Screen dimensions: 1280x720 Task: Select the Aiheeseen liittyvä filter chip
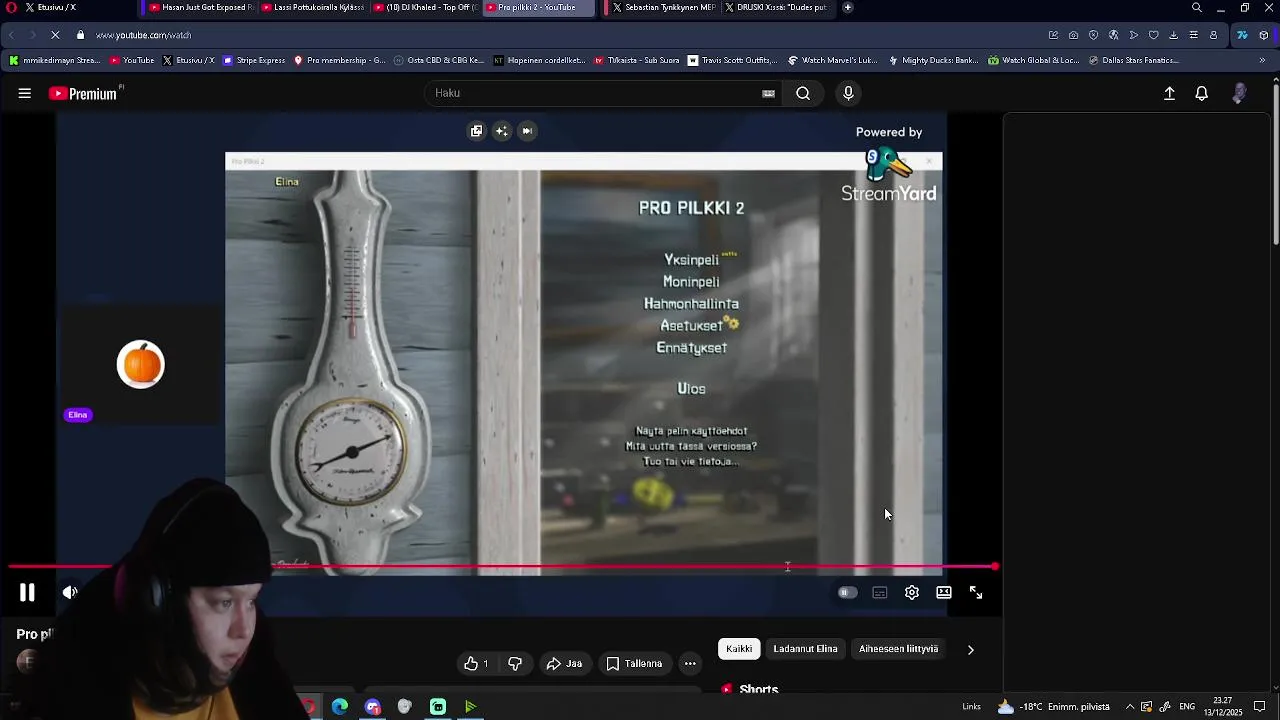point(898,649)
